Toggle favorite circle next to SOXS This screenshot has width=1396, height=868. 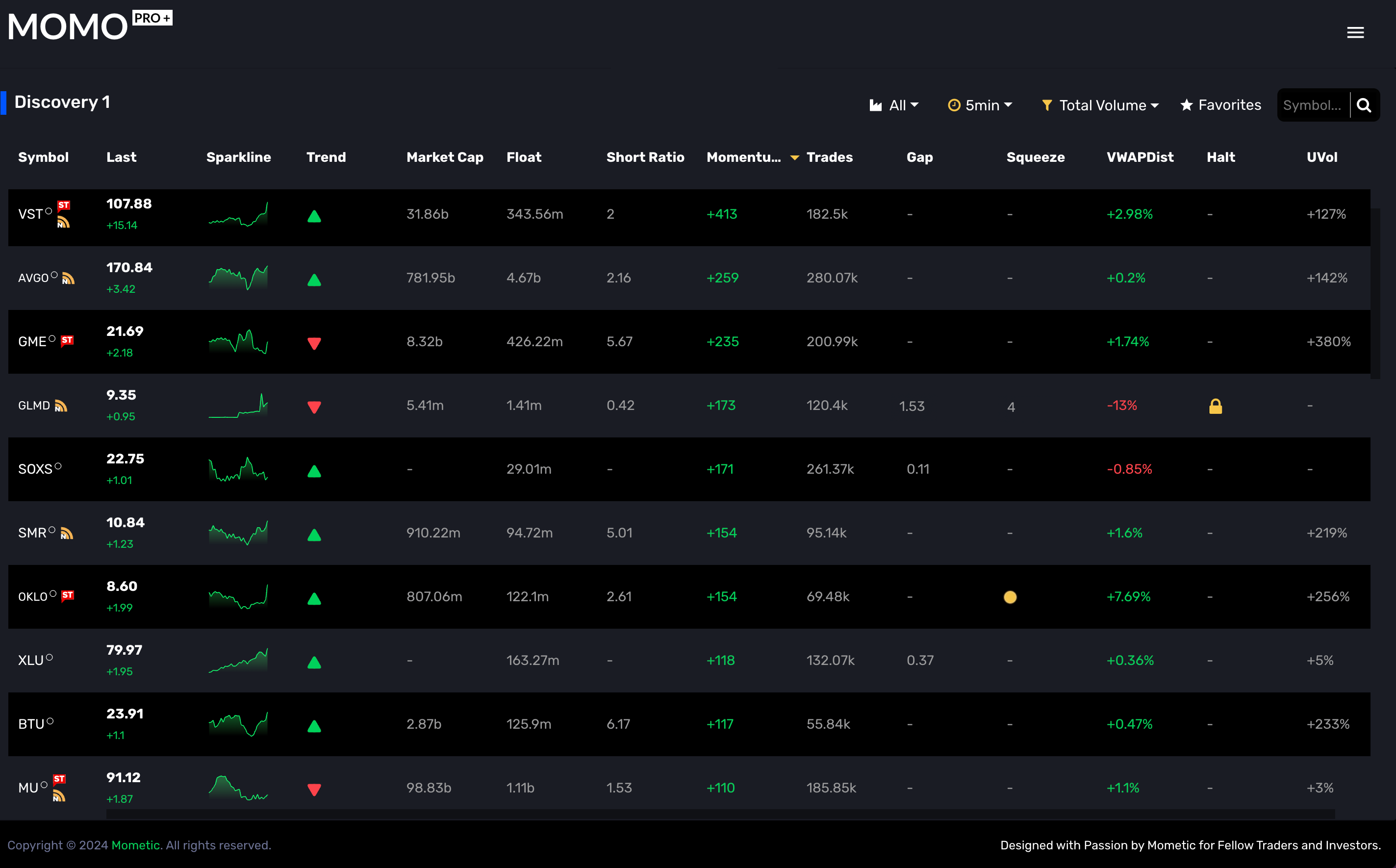(x=58, y=467)
